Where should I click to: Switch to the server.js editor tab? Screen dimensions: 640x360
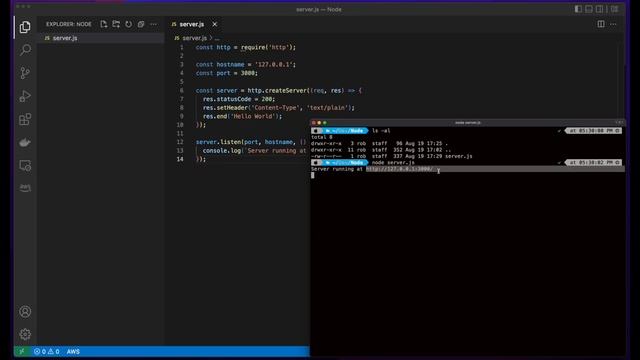[x=191, y=24]
